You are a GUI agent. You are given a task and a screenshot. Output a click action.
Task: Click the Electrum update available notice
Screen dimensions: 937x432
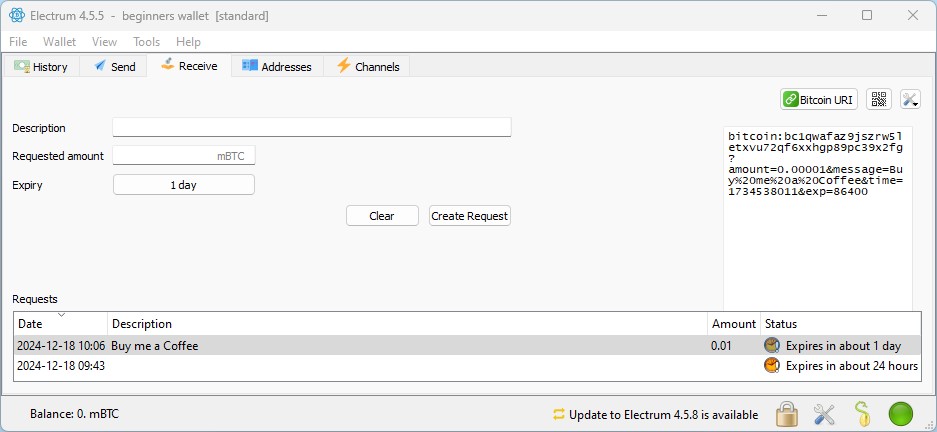point(654,415)
